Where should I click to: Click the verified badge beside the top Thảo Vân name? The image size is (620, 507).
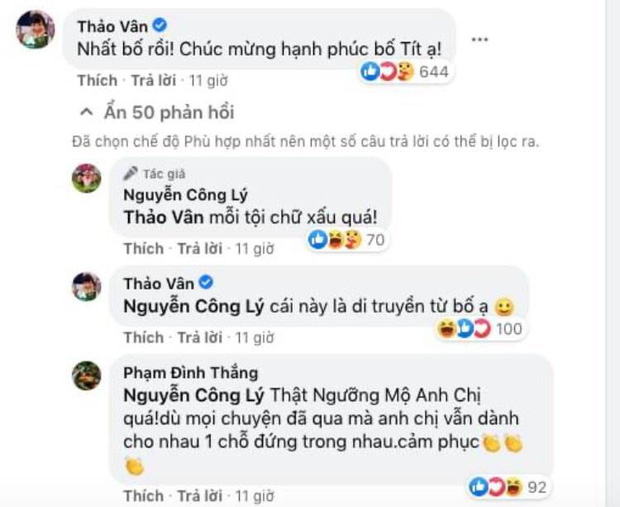point(160,26)
